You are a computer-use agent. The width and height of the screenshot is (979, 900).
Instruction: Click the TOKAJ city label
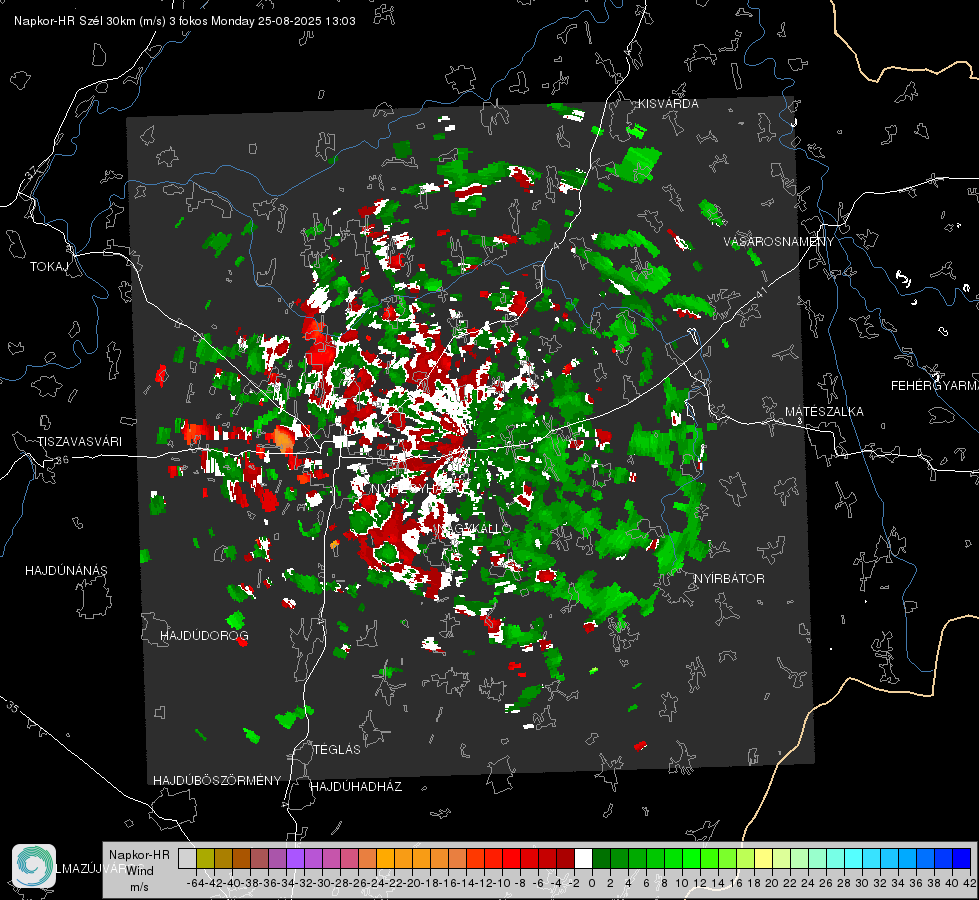[49, 267]
